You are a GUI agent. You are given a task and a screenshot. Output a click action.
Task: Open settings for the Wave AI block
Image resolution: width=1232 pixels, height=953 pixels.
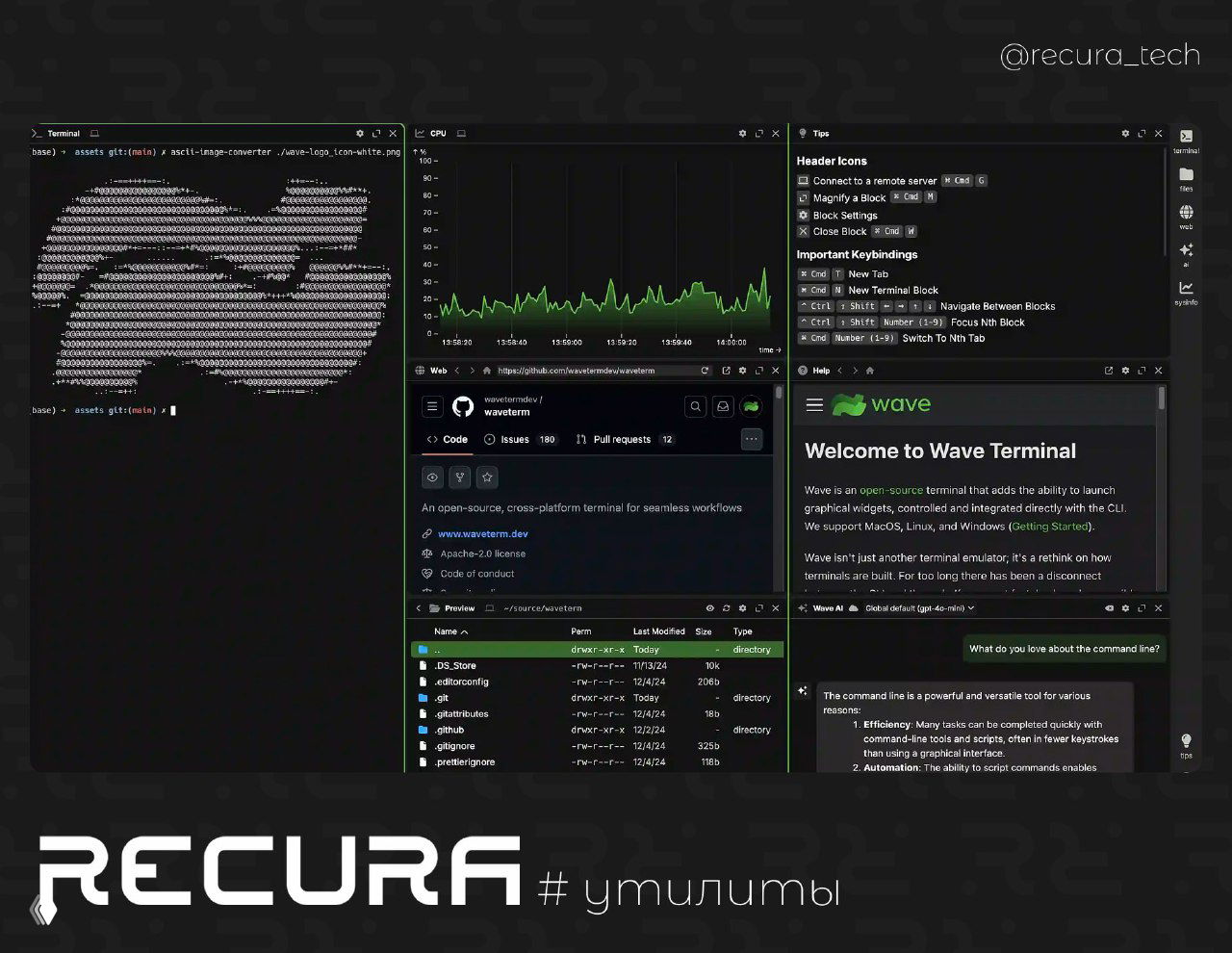coord(1125,608)
